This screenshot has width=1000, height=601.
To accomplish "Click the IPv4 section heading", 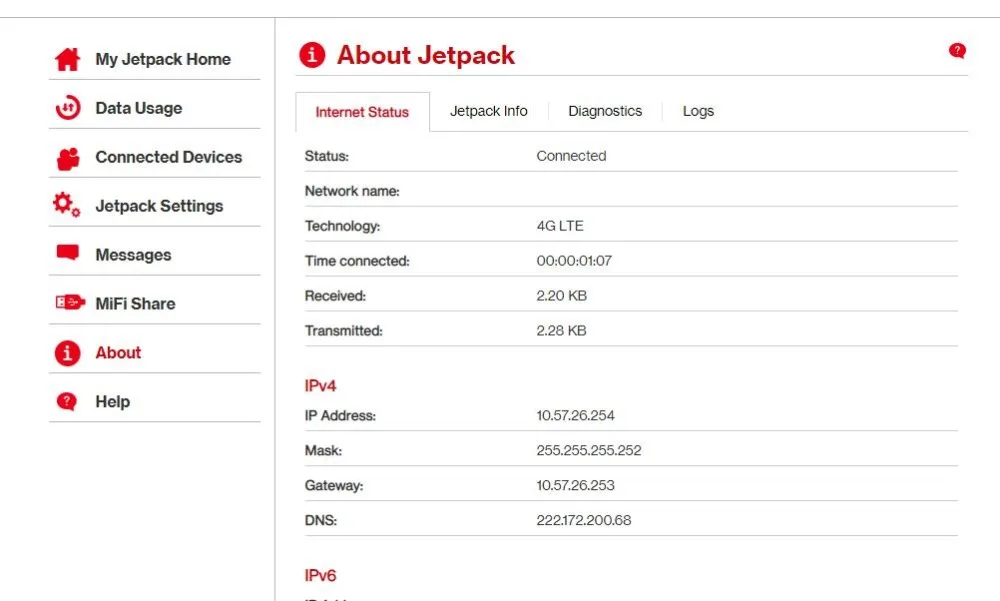I will [320, 386].
